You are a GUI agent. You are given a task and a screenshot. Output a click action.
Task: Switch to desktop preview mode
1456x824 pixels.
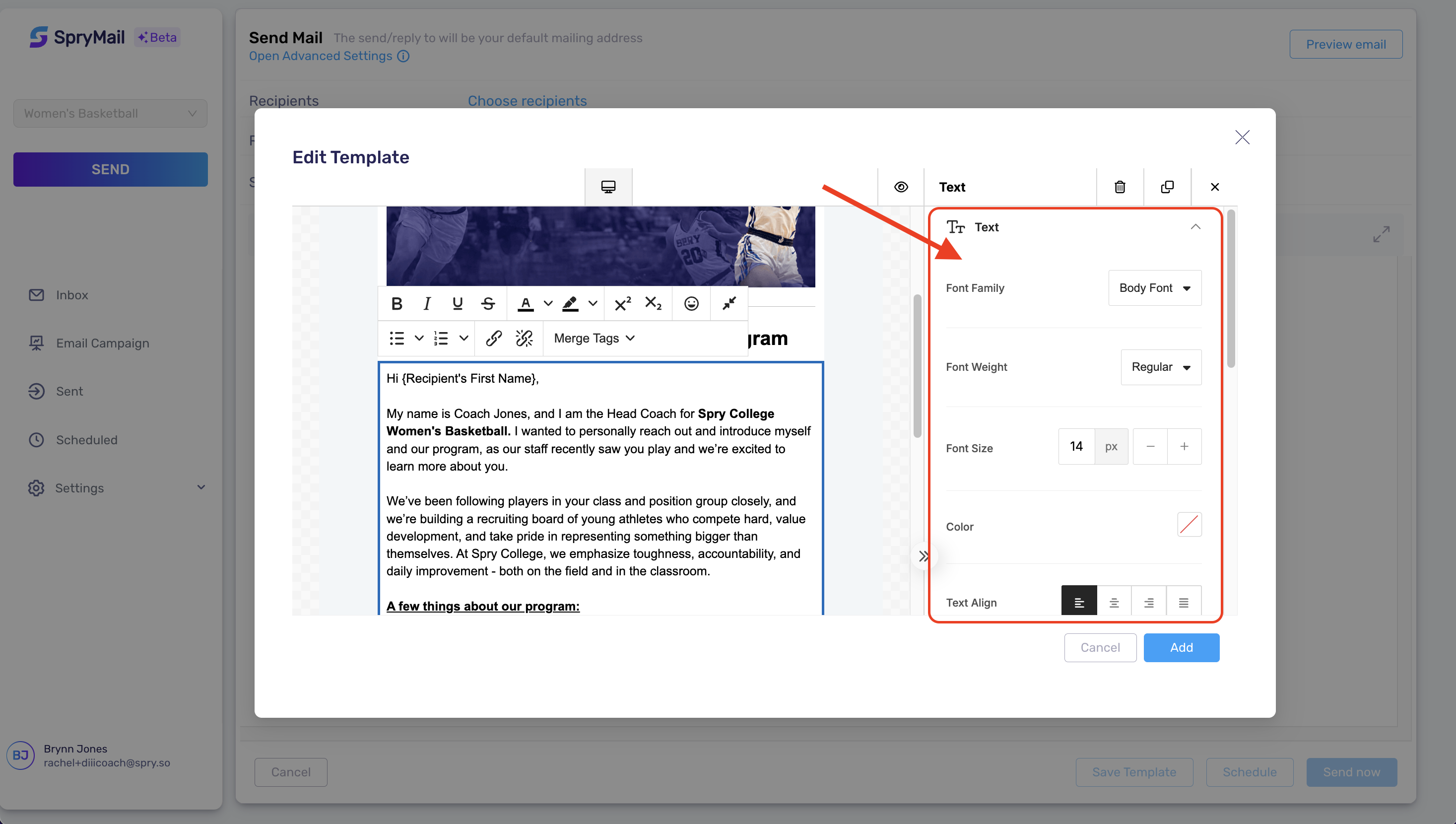(x=608, y=187)
